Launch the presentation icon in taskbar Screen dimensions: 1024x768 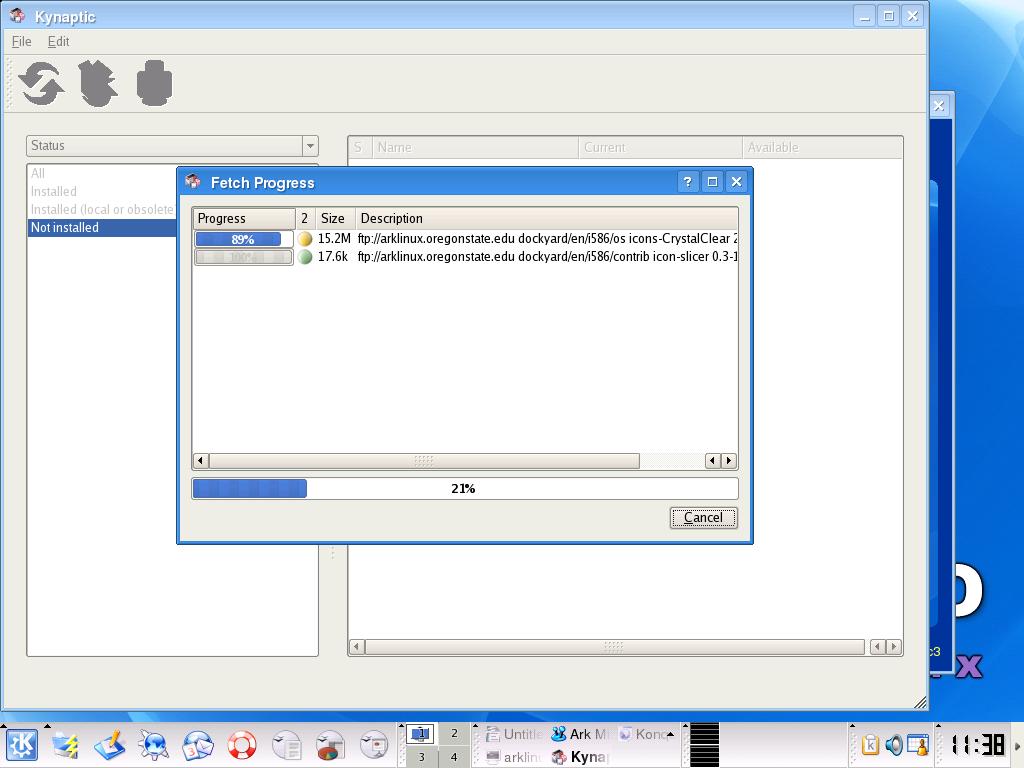pyautogui.click(x=374, y=745)
